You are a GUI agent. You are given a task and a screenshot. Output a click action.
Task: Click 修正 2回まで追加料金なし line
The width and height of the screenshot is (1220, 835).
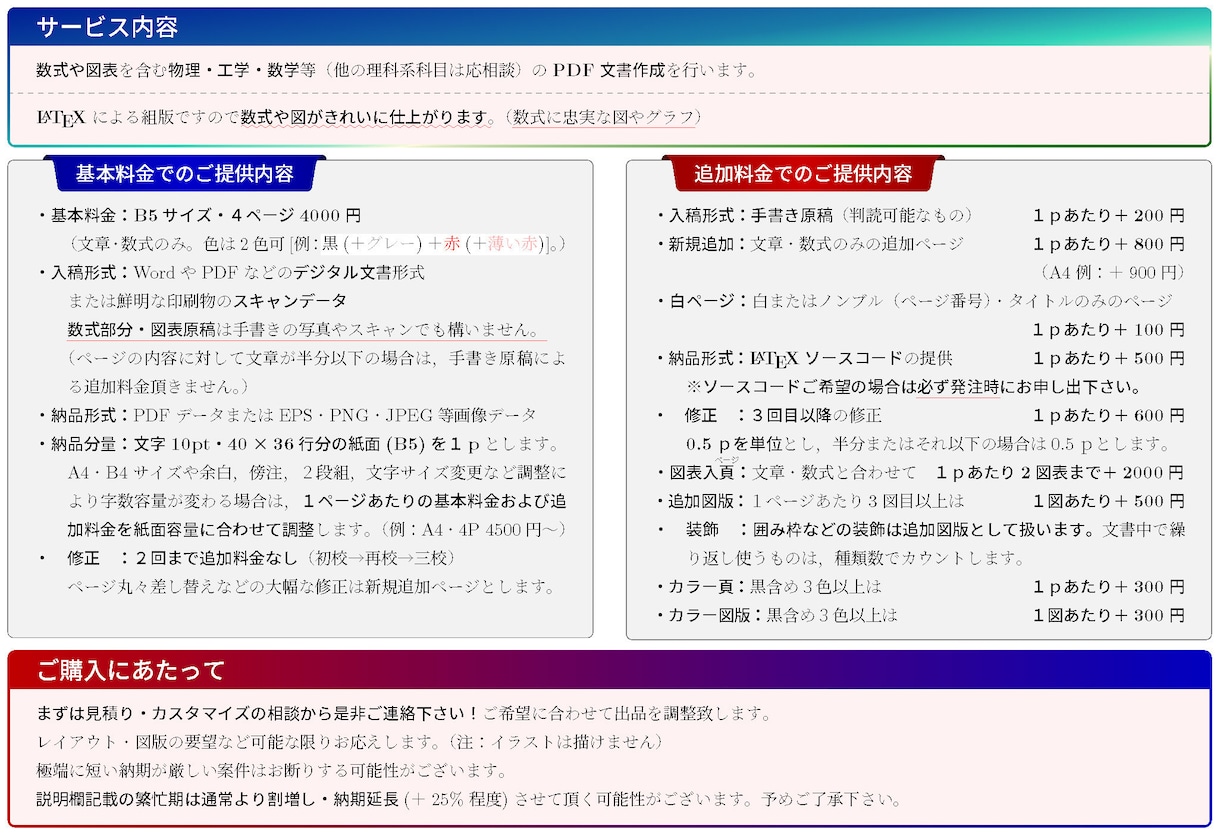(x=247, y=557)
